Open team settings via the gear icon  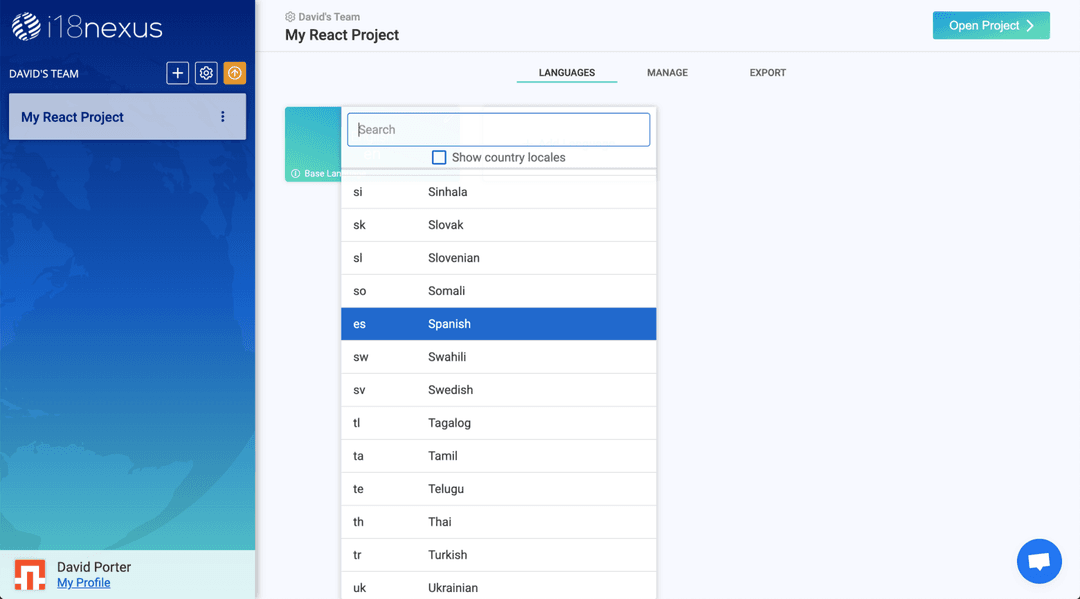coord(206,73)
